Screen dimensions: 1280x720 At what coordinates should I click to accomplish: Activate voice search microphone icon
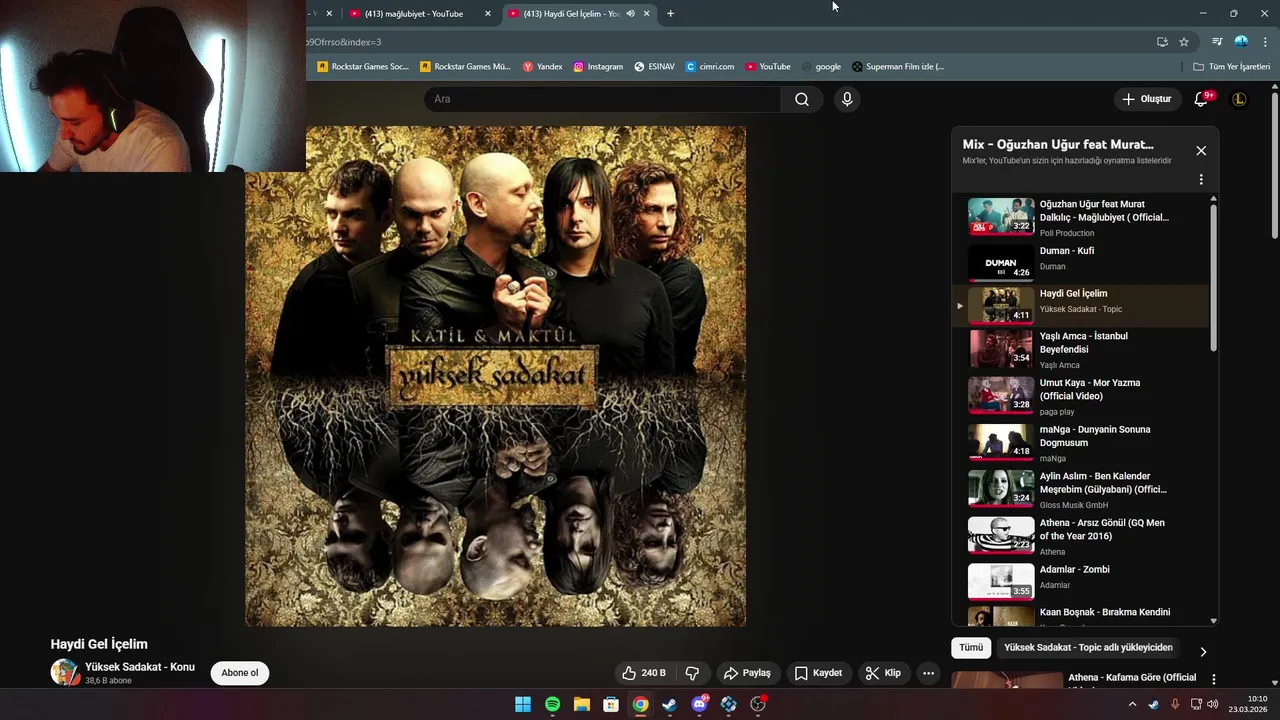tap(847, 99)
